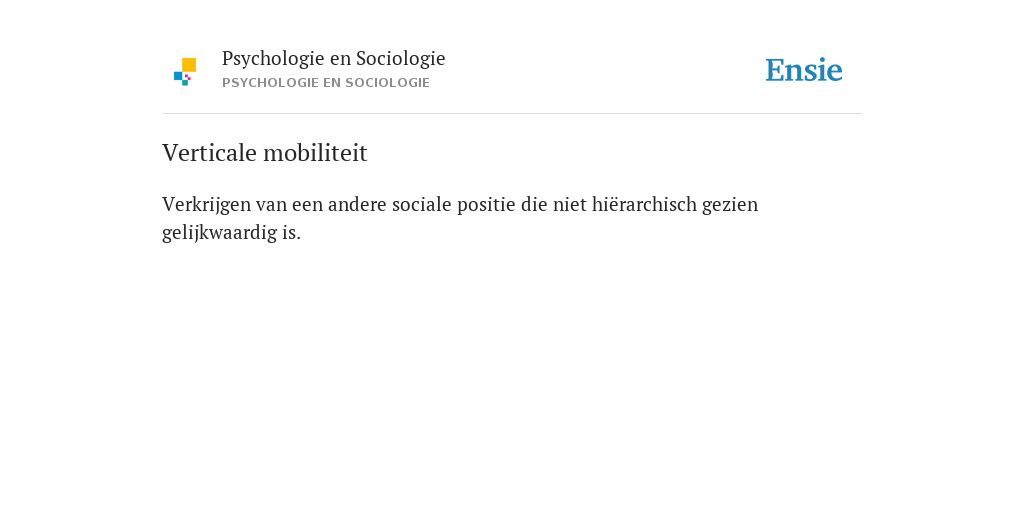The width and height of the screenshot is (1024, 512).
Task: Click the word gelijkwaardig in the definition
Action: point(219,233)
